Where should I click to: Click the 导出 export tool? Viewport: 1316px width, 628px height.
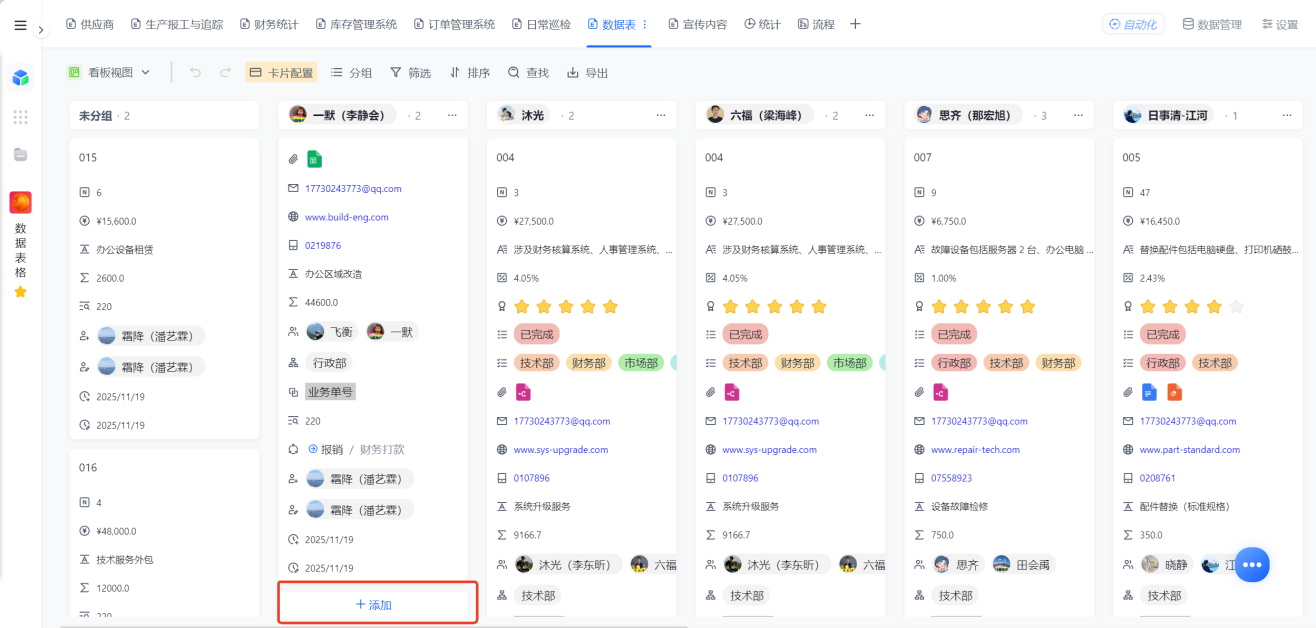coord(587,72)
